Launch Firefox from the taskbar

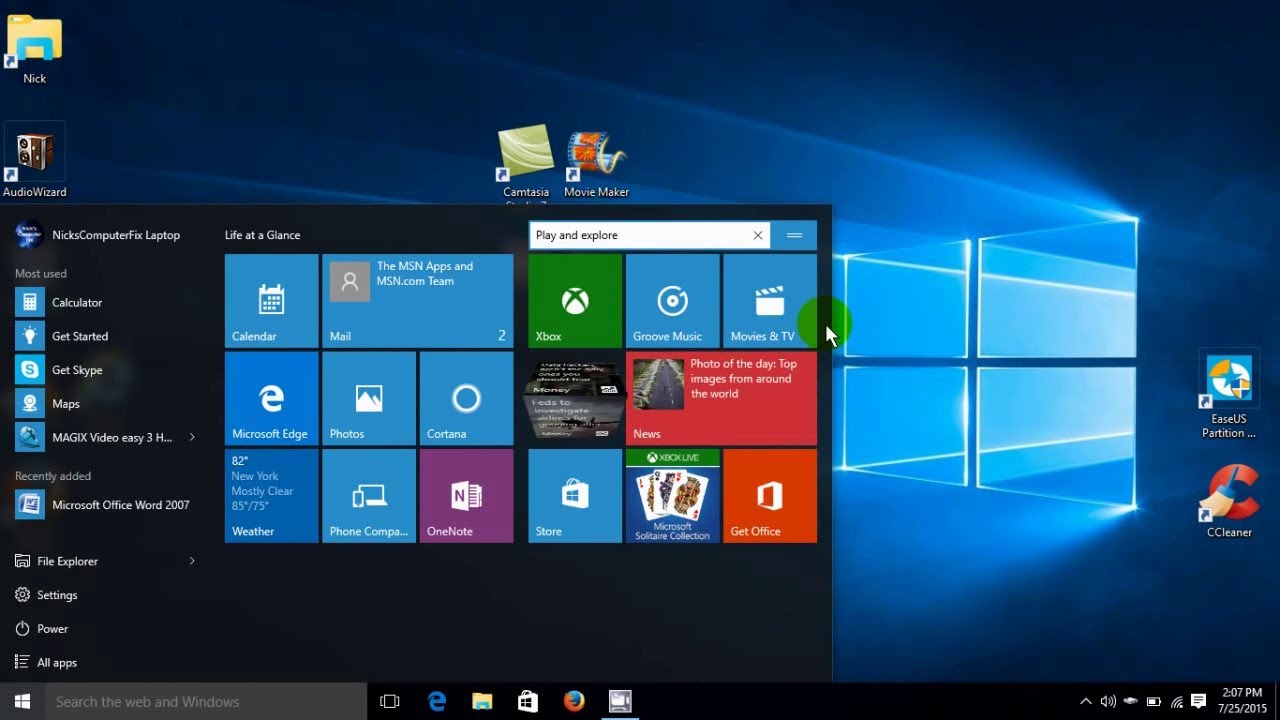tap(574, 701)
